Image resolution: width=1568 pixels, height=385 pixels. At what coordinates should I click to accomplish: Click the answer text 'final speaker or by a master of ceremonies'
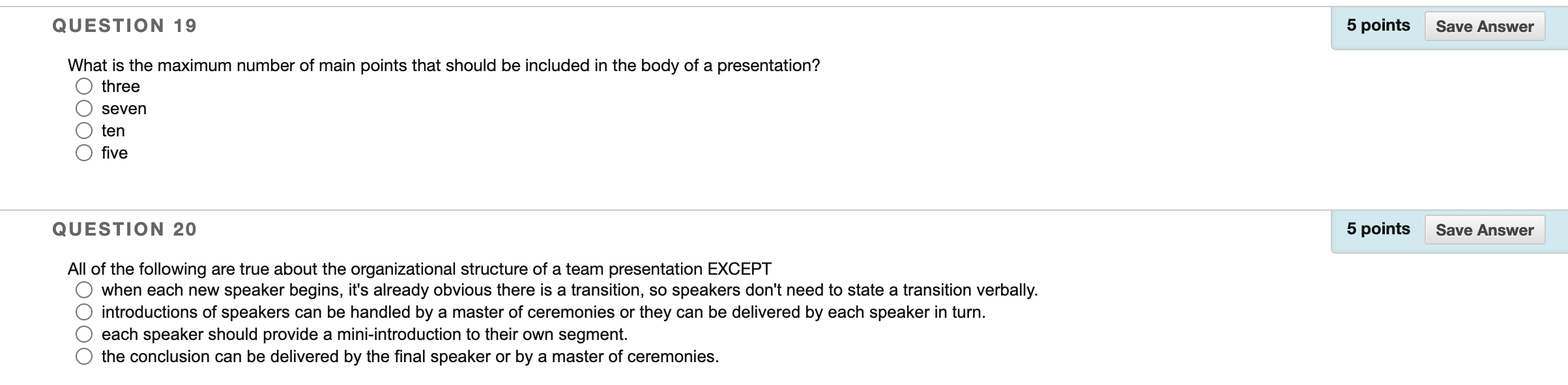pyautogui.click(x=556, y=356)
